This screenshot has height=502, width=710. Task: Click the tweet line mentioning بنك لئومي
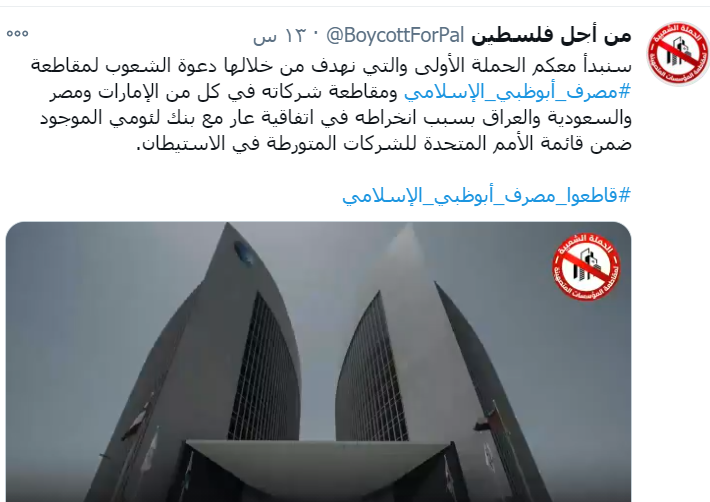click(336, 118)
